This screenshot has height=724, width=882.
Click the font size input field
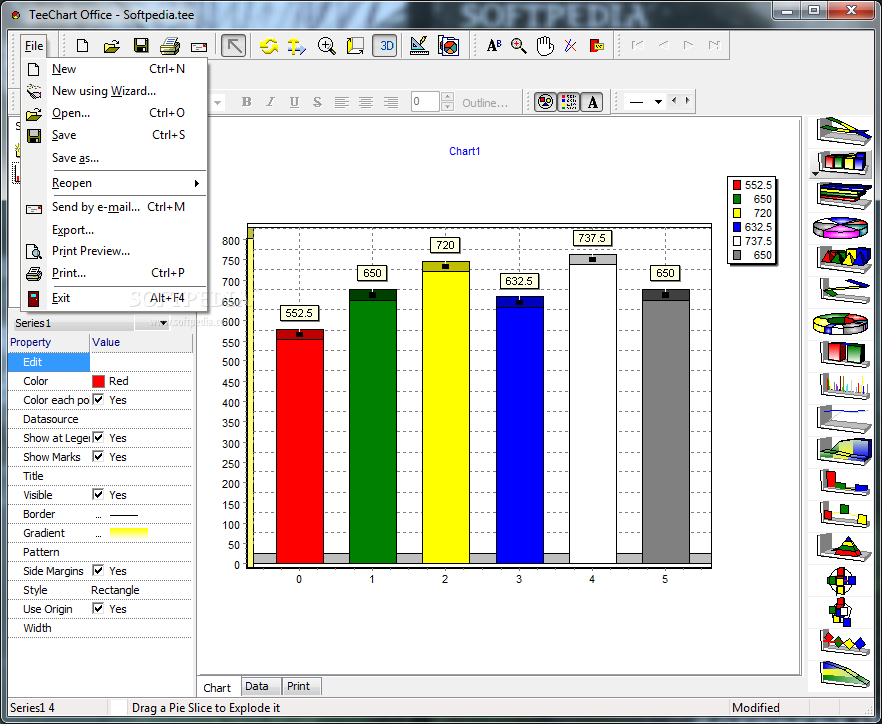pos(425,102)
